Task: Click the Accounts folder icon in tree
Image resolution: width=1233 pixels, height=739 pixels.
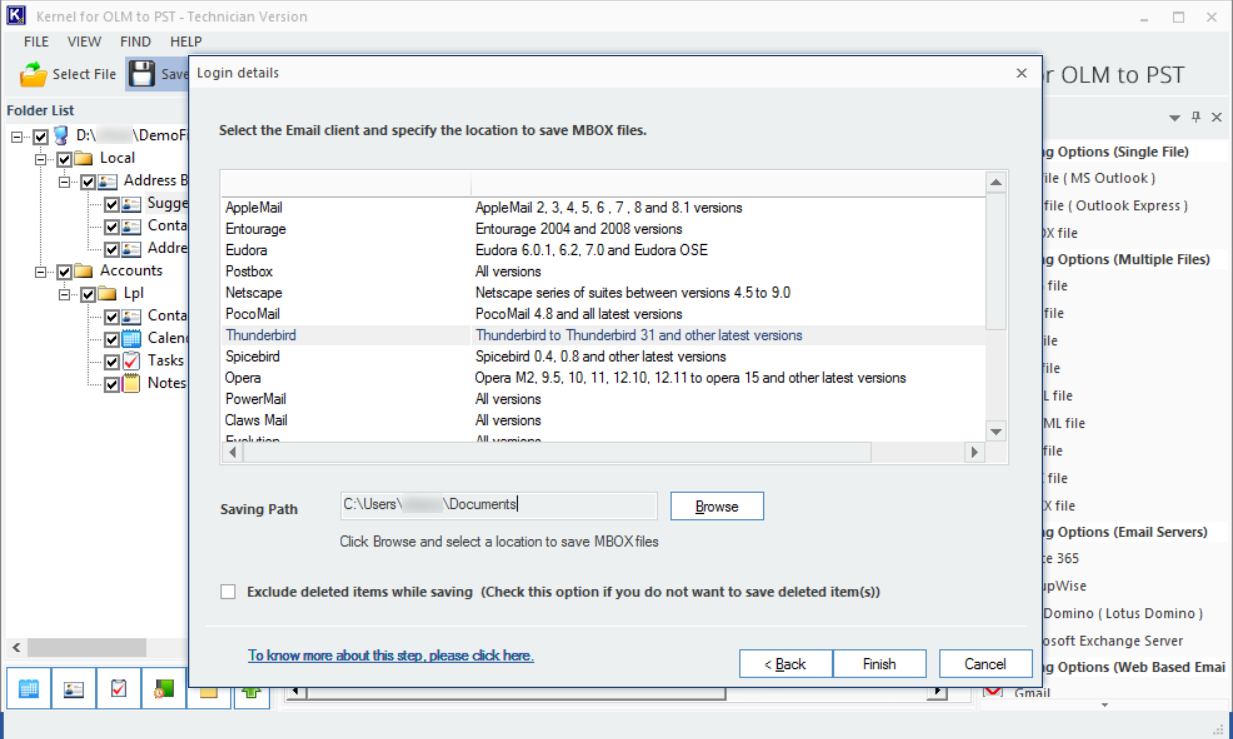Action: point(84,271)
